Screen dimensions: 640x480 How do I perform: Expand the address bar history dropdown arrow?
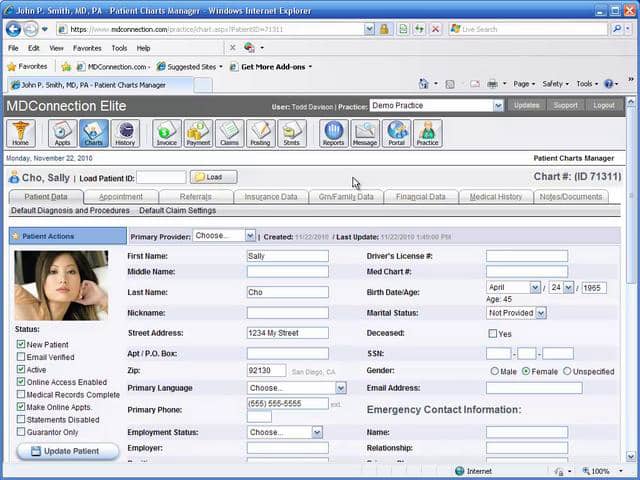pyautogui.click(x=369, y=29)
